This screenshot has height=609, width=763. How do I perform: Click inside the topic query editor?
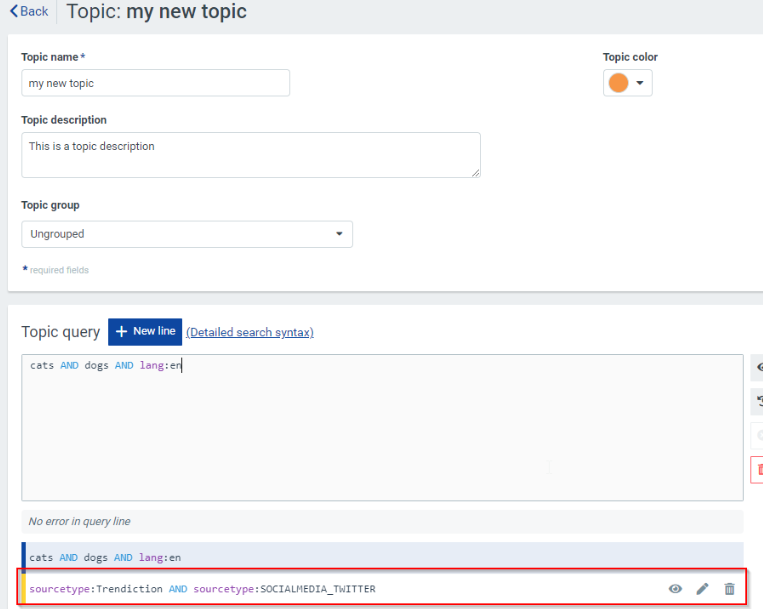pos(382,428)
